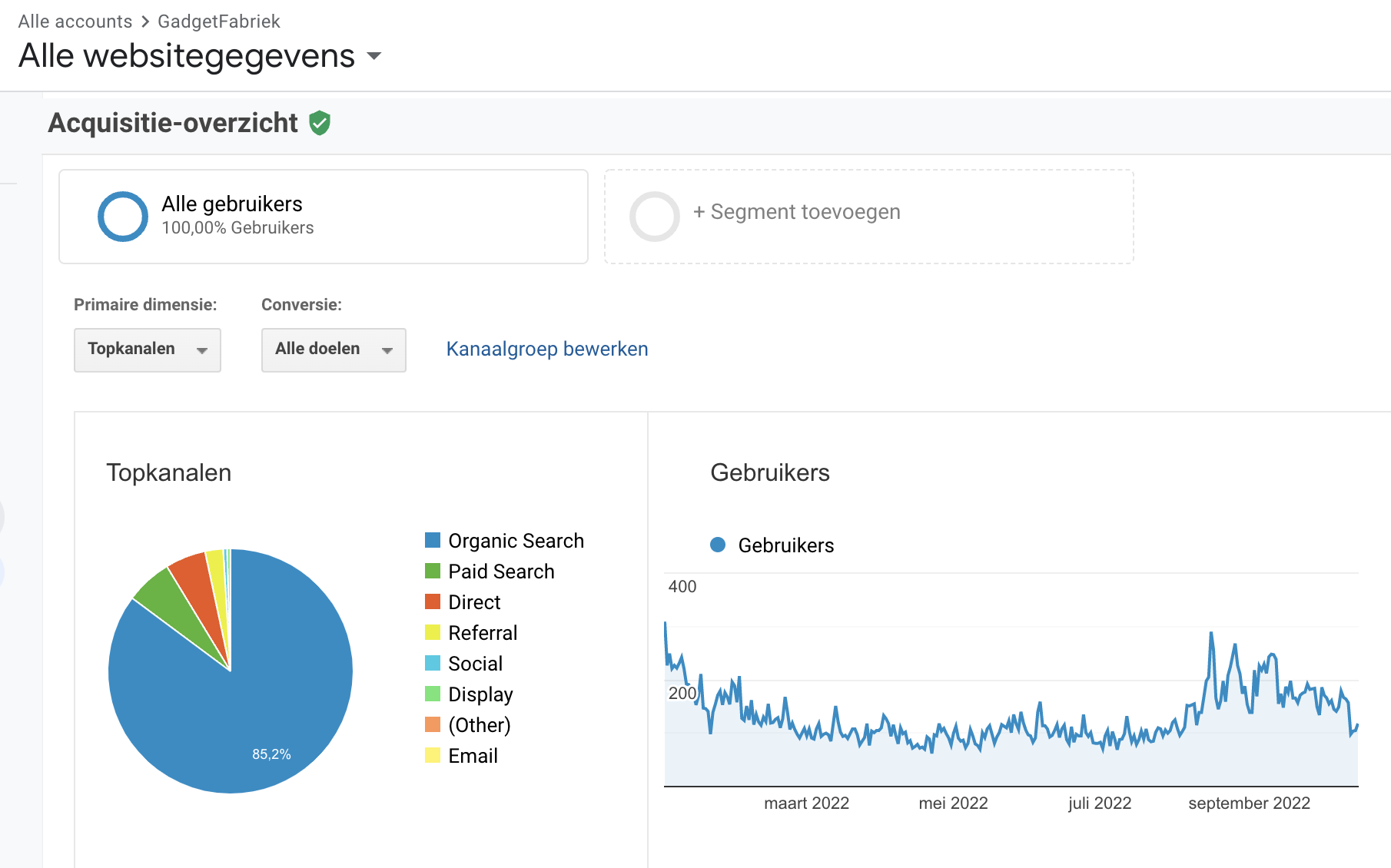Click the 400 y-axis value
The image size is (1391, 868).
coord(682,586)
